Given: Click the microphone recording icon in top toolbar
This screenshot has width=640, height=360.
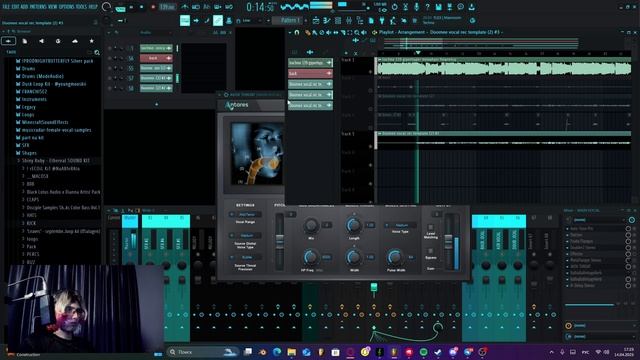Looking at the screenshot, I should pos(416,7).
